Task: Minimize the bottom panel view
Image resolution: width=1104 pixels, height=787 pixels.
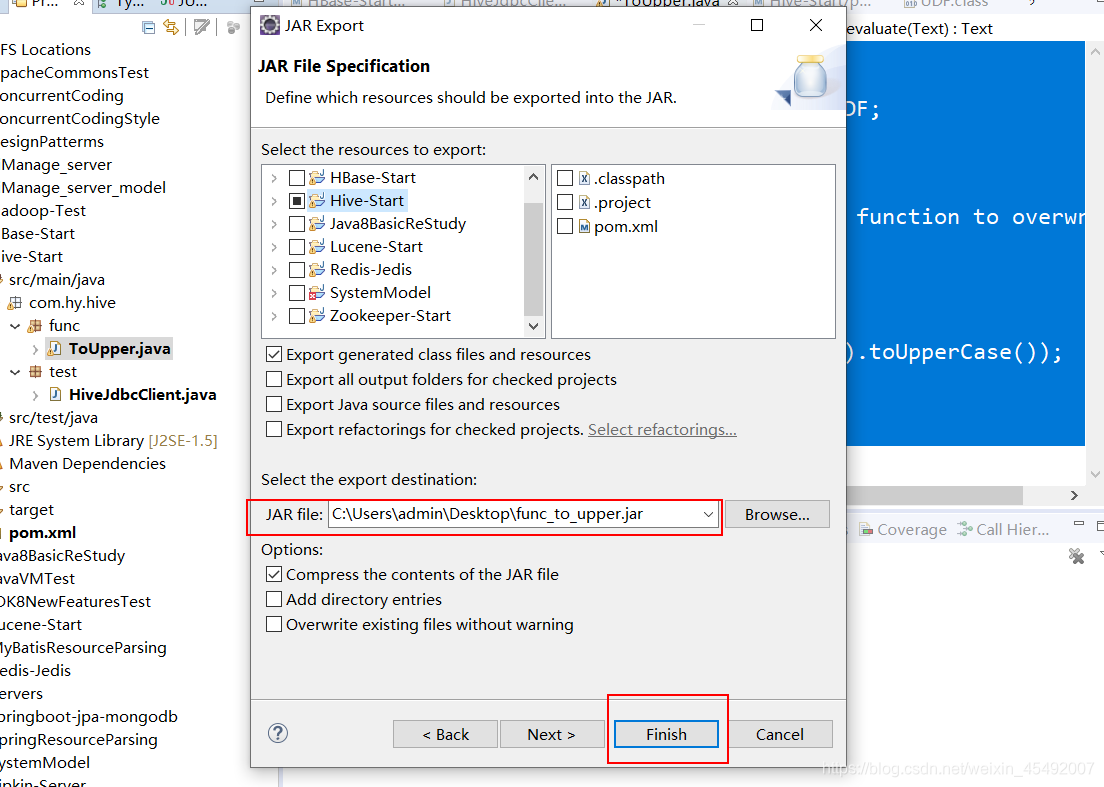Action: 1079,524
